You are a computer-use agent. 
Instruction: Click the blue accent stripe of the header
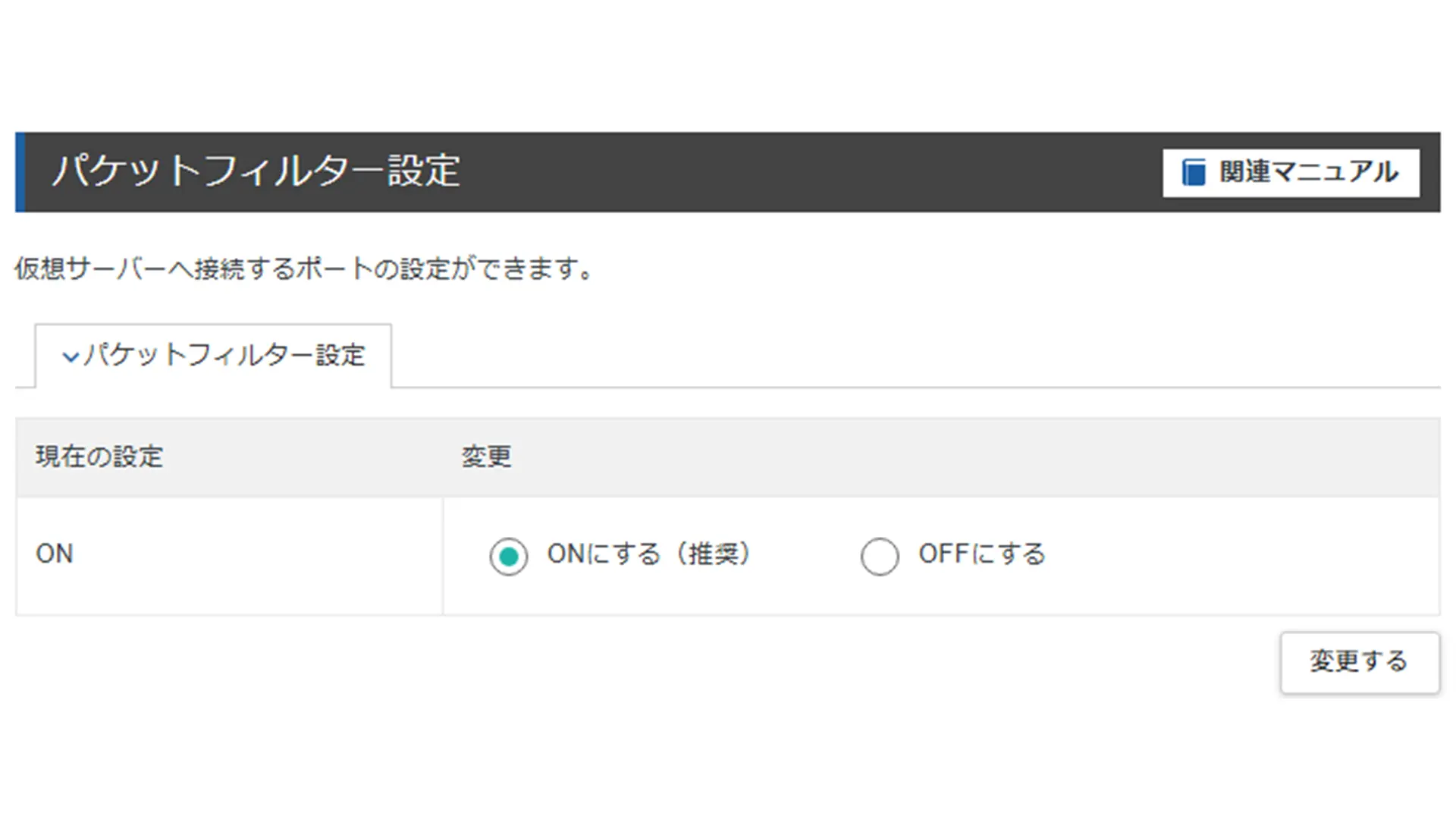click(x=20, y=172)
